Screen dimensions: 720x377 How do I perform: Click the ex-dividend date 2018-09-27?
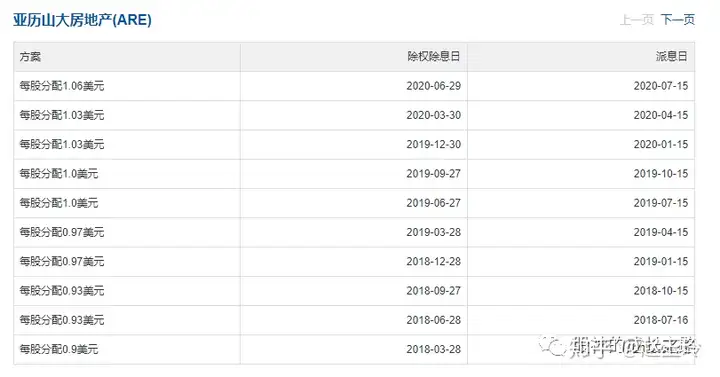433,291
